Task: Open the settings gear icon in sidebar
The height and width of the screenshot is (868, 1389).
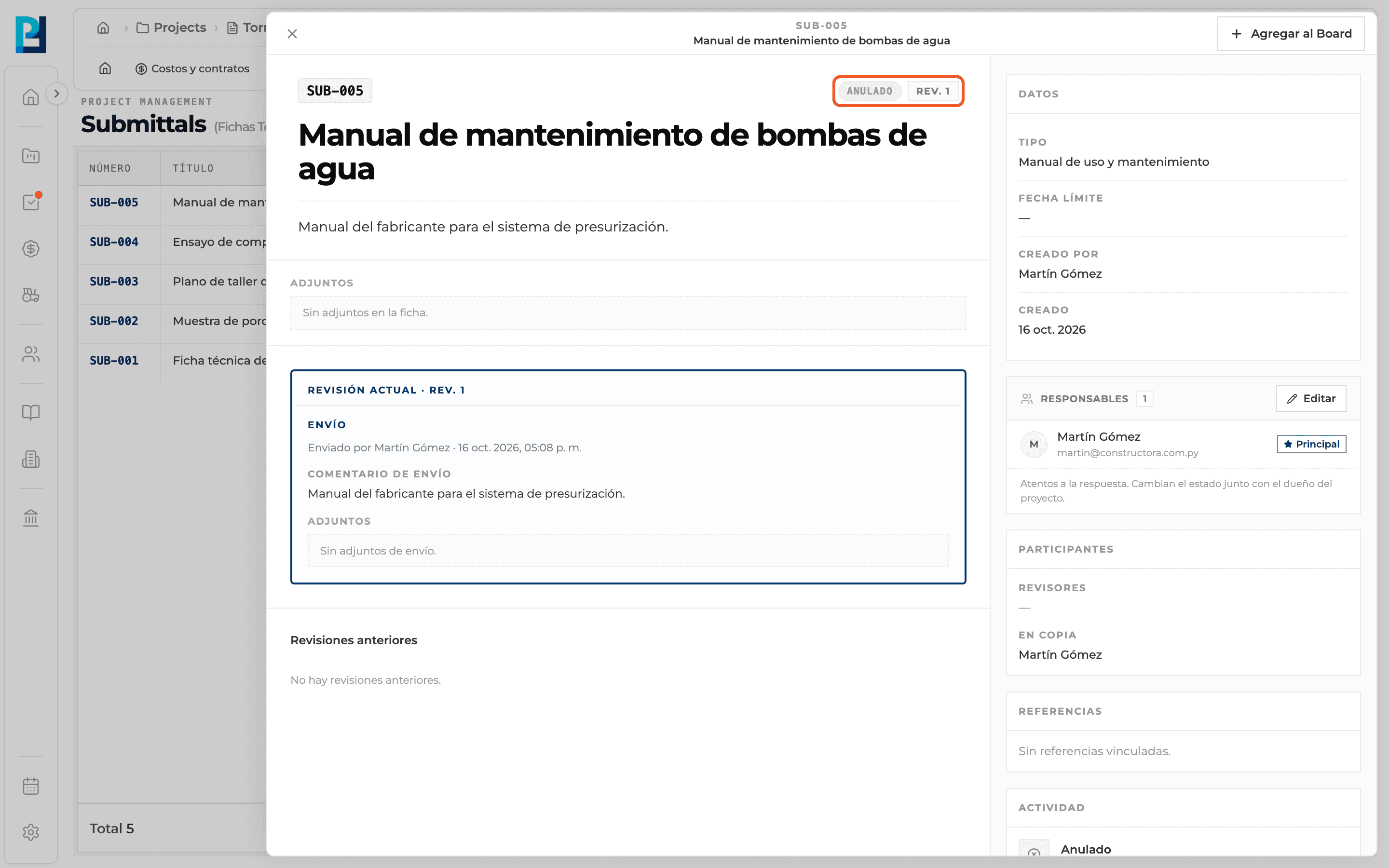Action: click(31, 832)
